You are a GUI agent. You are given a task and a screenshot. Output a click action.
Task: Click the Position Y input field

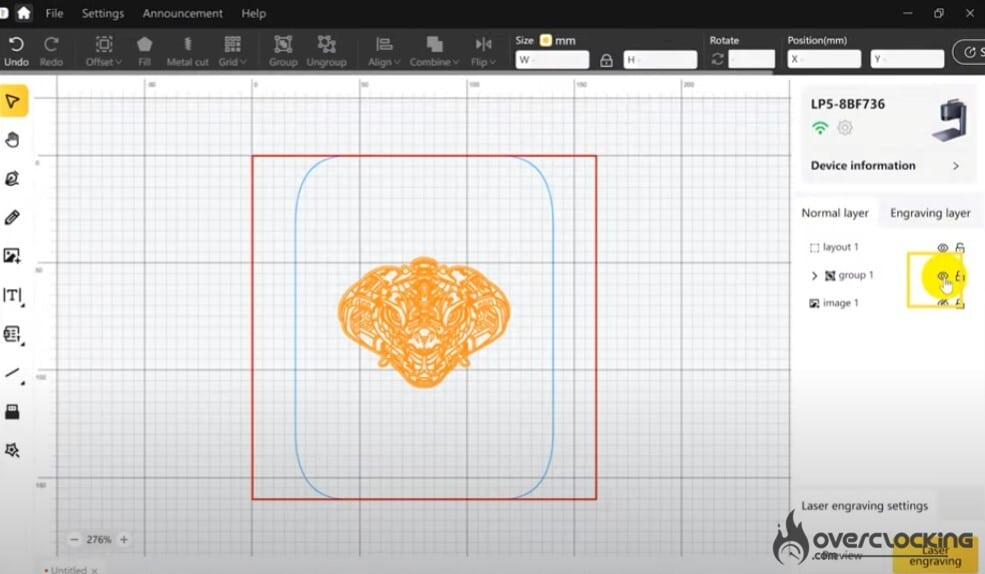[907, 60]
